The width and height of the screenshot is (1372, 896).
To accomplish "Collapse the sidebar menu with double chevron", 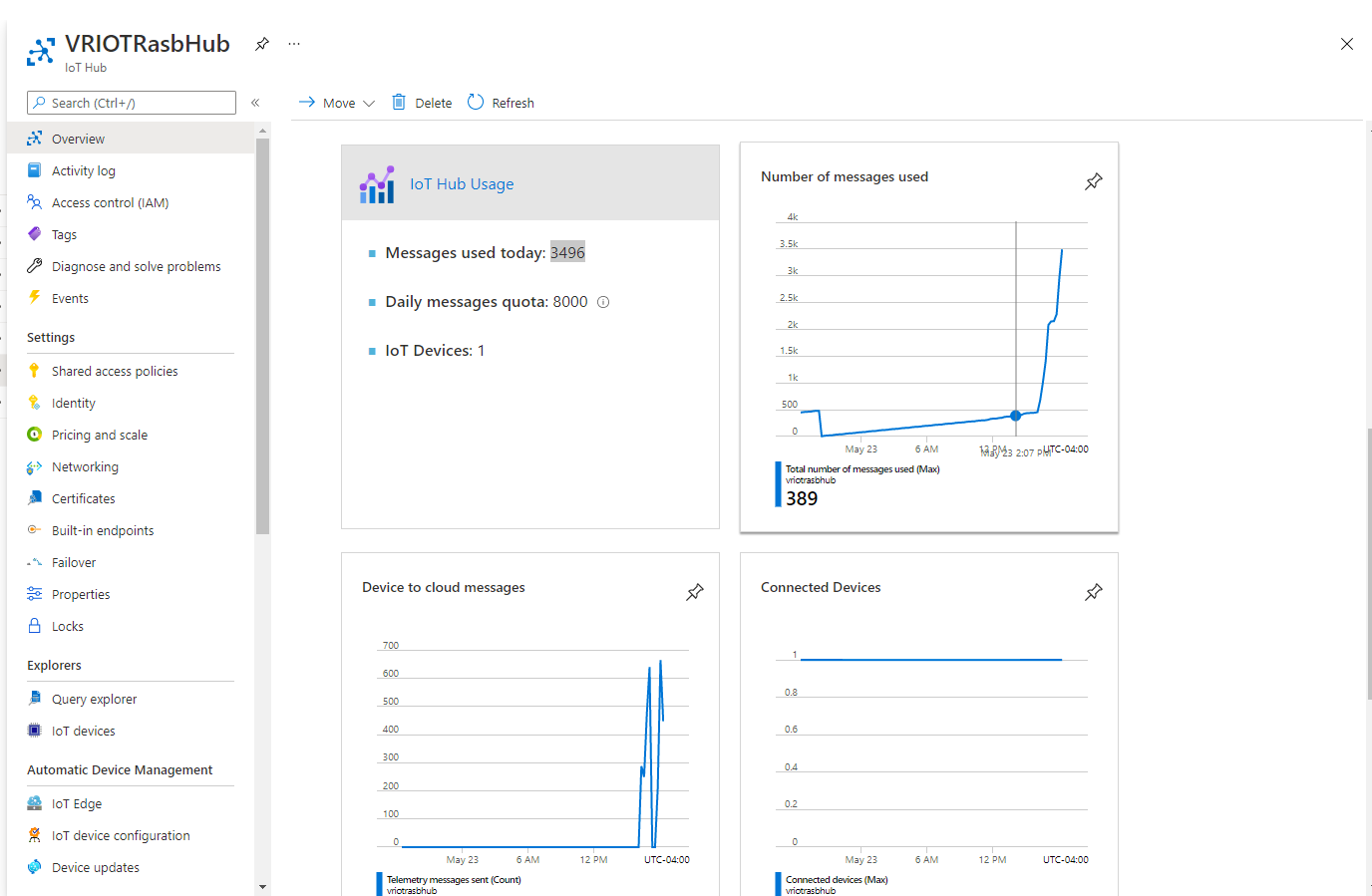I will pyautogui.click(x=255, y=103).
